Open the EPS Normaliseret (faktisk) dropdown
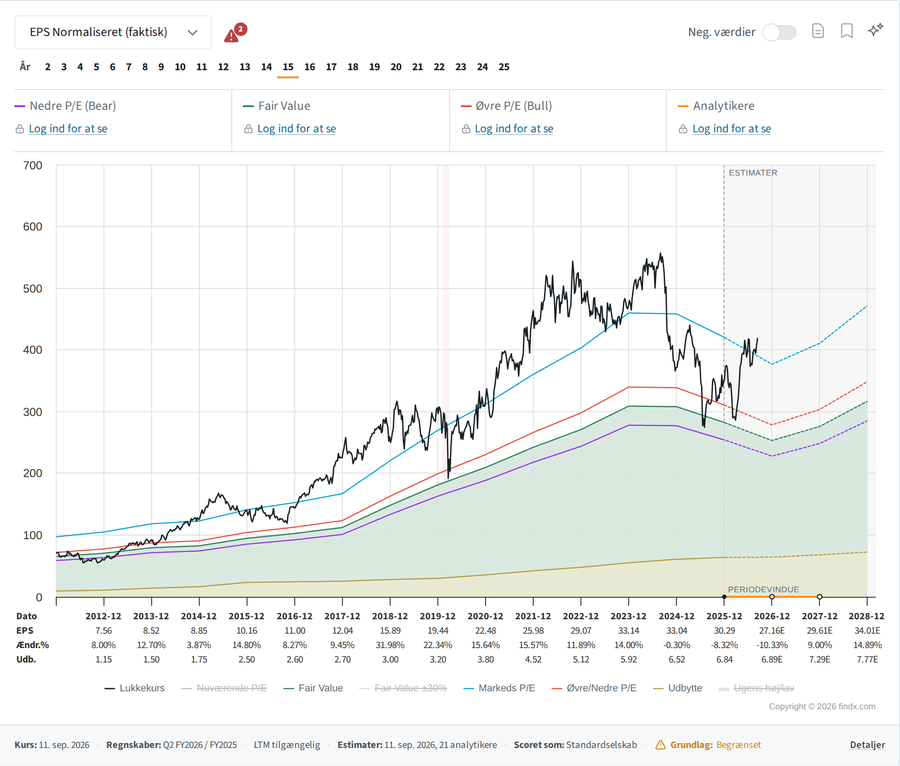900x766 pixels. coord(113,32)
